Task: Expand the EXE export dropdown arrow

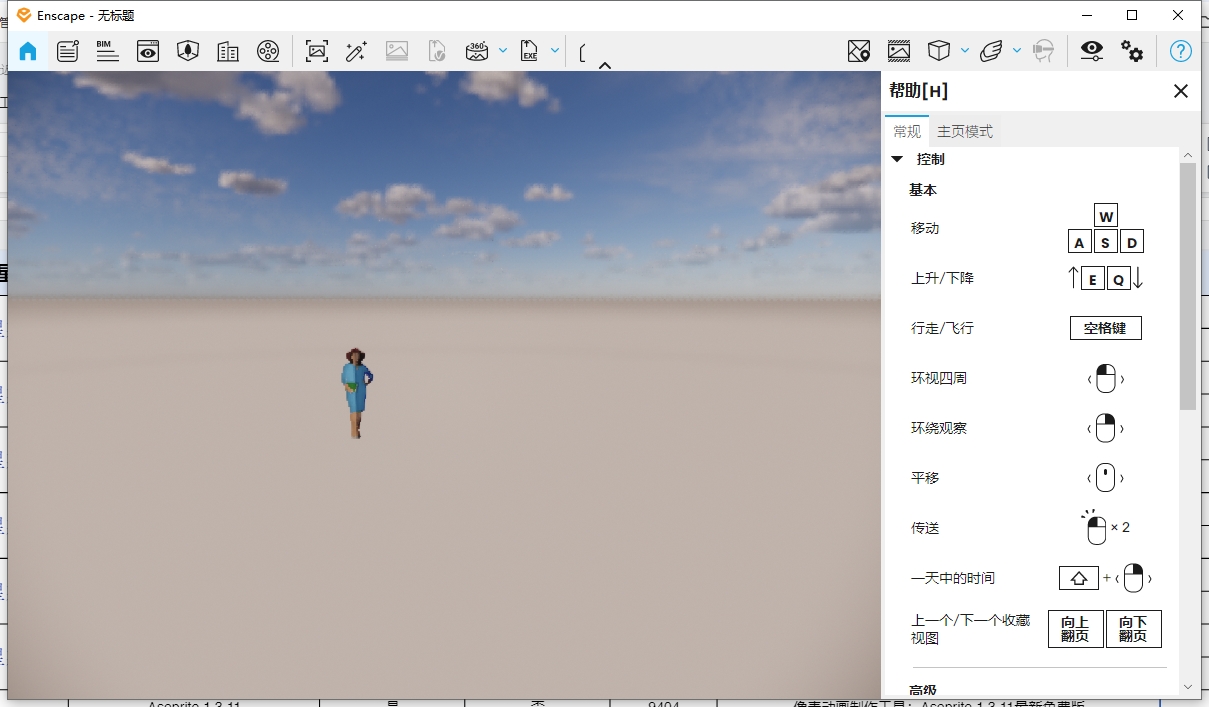Action: point(555,50)
